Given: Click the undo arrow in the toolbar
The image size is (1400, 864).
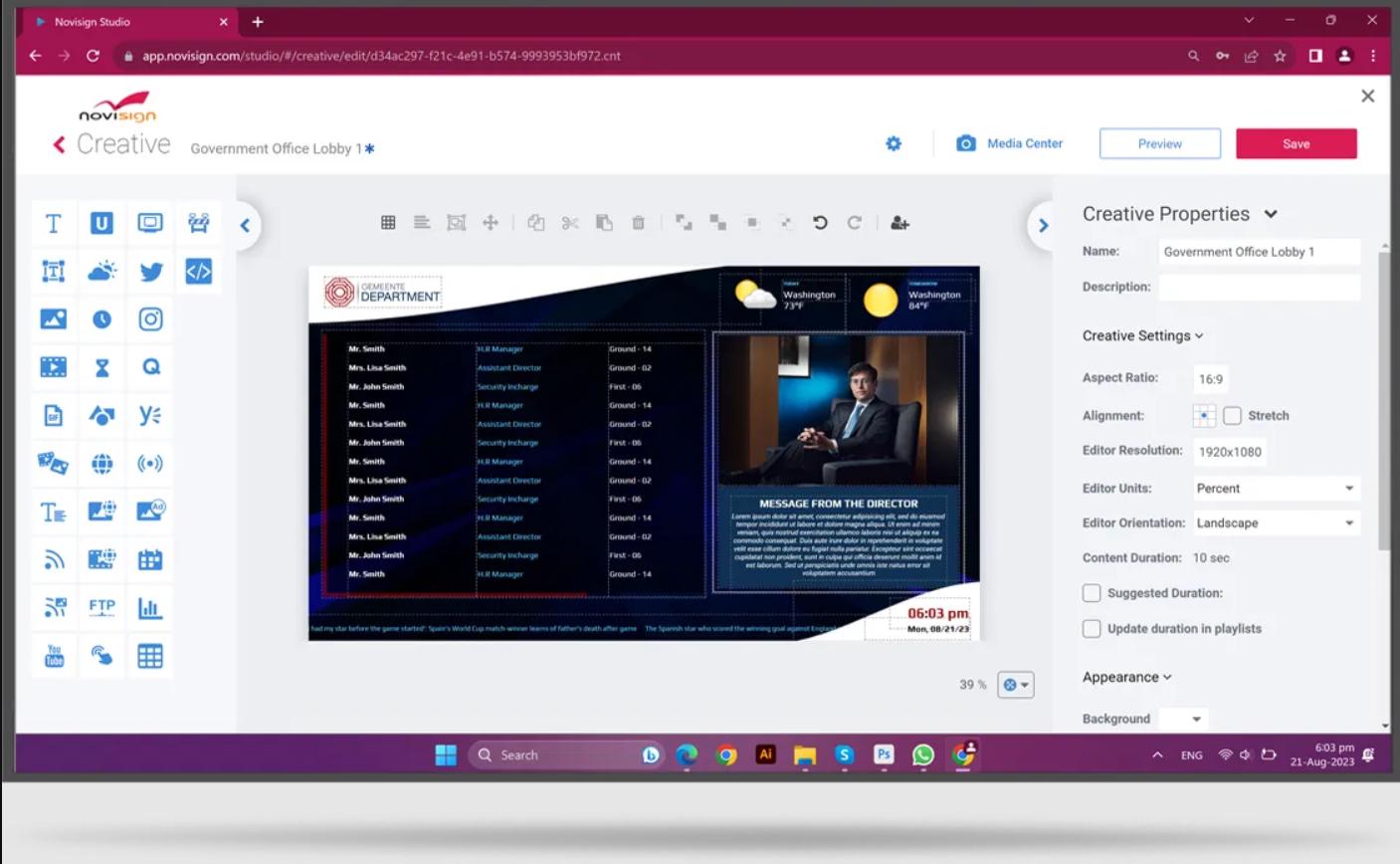Looking at the screenshot, I should 820,223.
